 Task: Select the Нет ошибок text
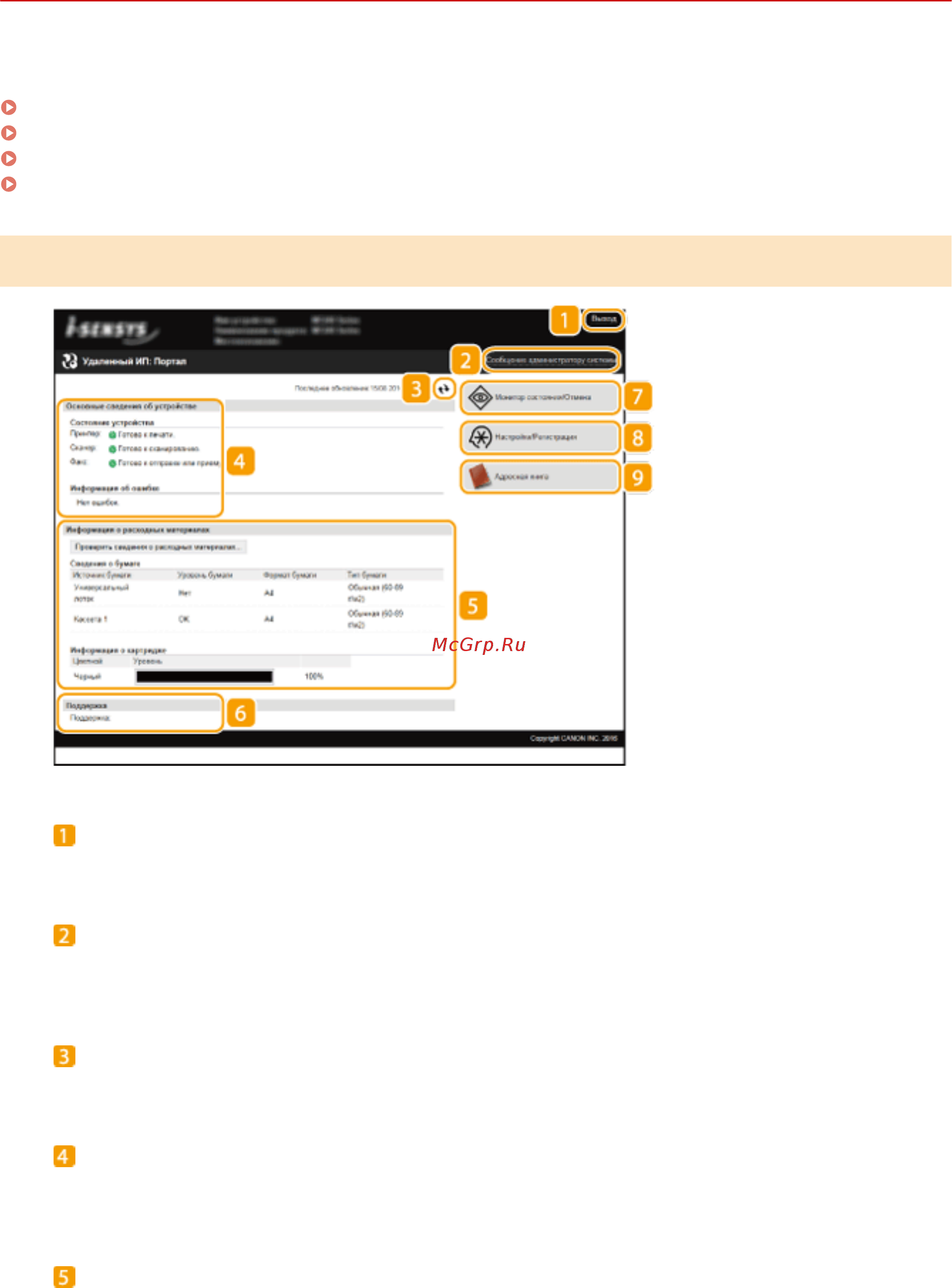pyautogui.click(x=97, y=503)
